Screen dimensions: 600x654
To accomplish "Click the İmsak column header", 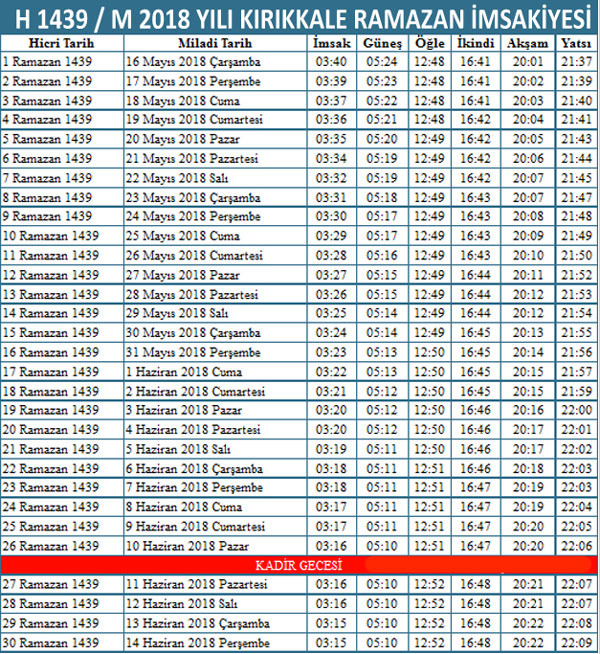I will (x=331, y=45).
